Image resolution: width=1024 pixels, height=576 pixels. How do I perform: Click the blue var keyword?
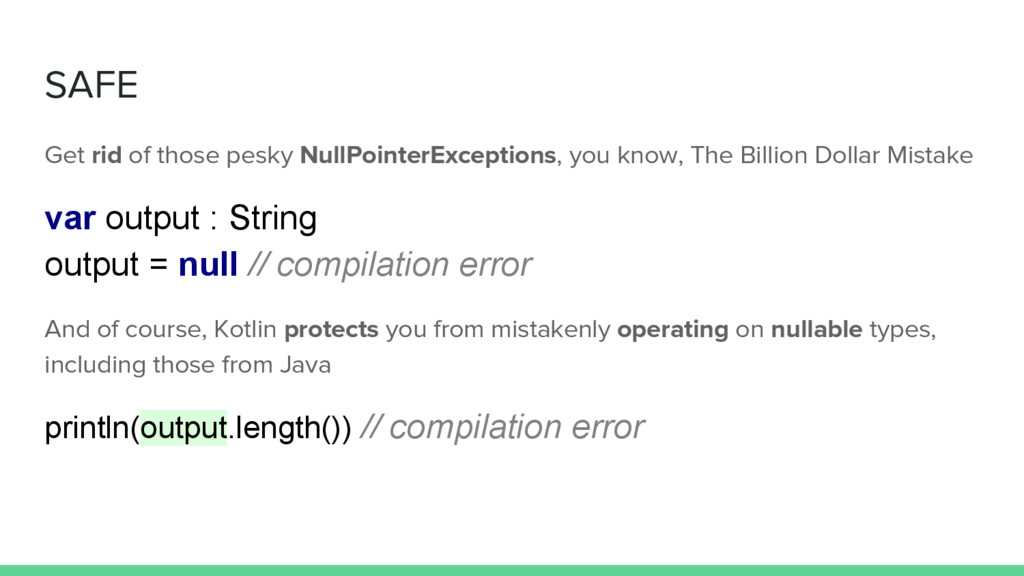70,218
